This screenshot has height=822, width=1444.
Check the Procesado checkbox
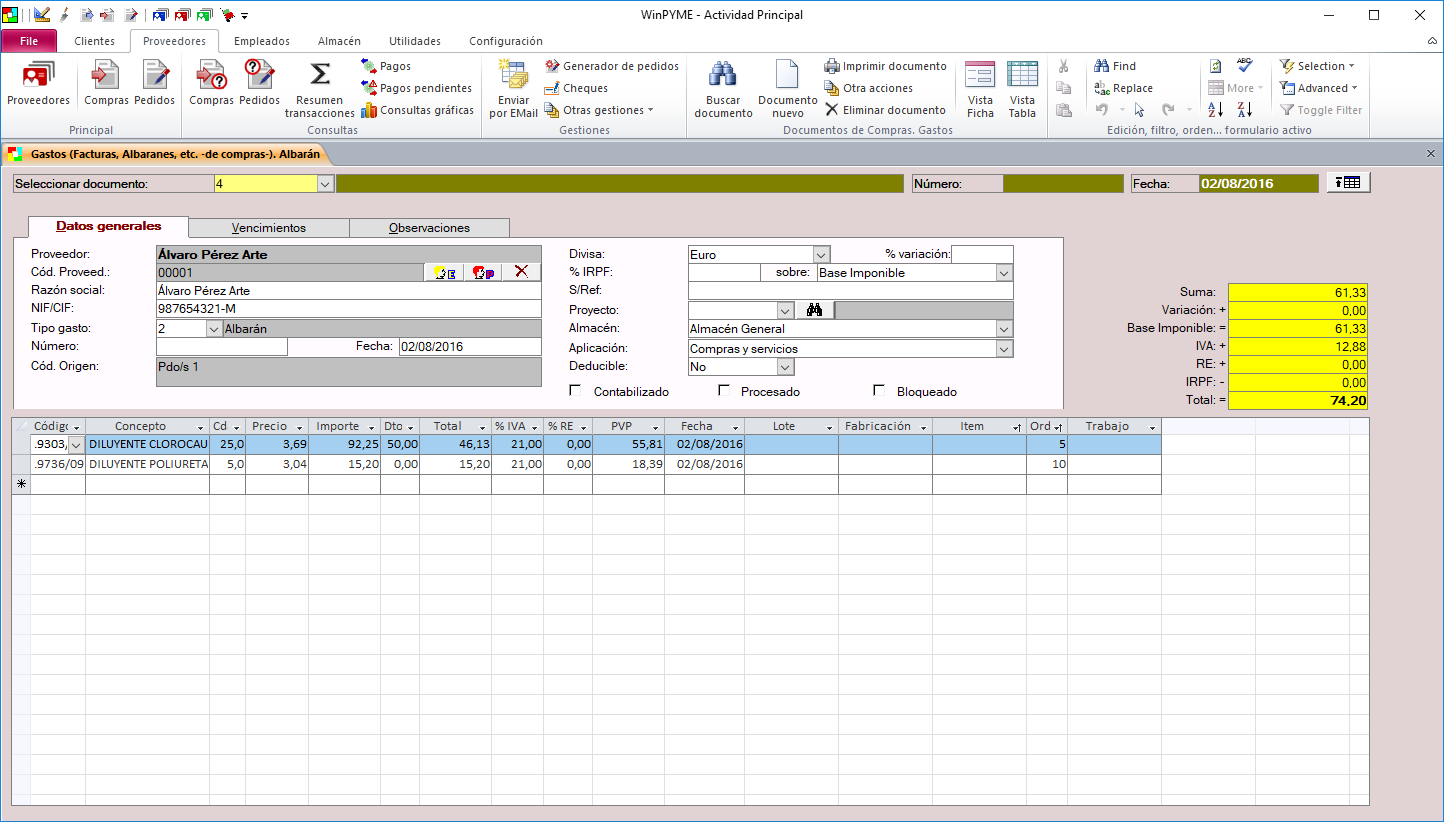coord(724,391)
